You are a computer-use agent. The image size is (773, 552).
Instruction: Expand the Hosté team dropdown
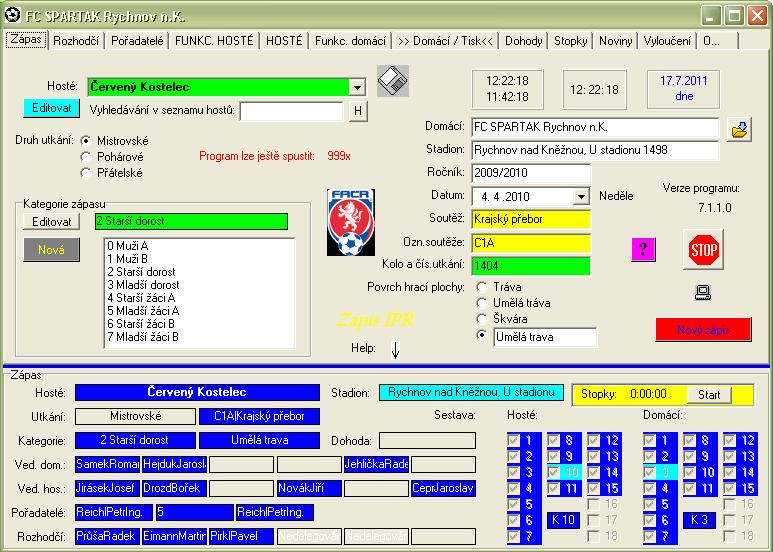(357, 88)
